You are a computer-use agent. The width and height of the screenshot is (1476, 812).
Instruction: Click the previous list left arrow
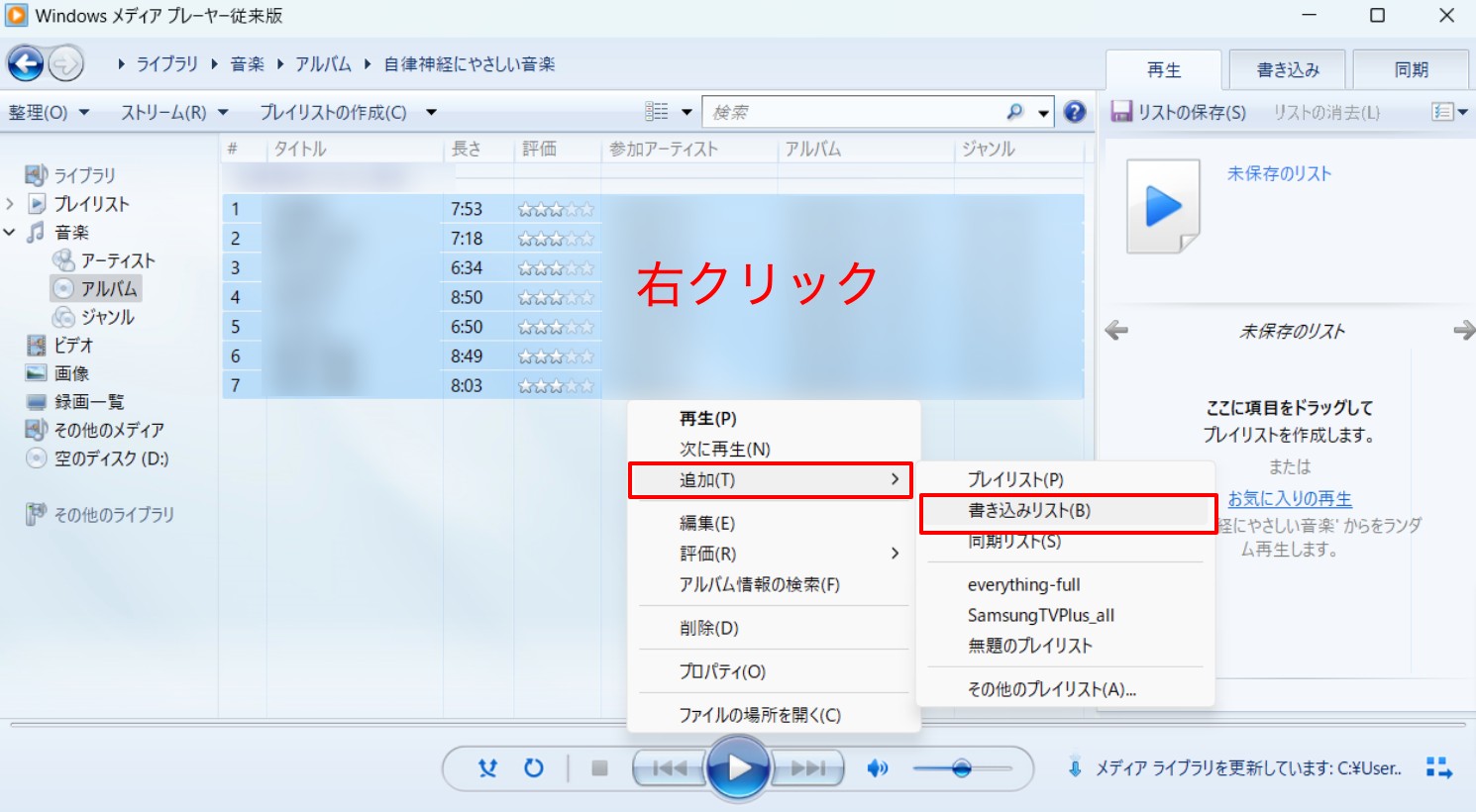pyautogui.click(x=1116, y=331)
